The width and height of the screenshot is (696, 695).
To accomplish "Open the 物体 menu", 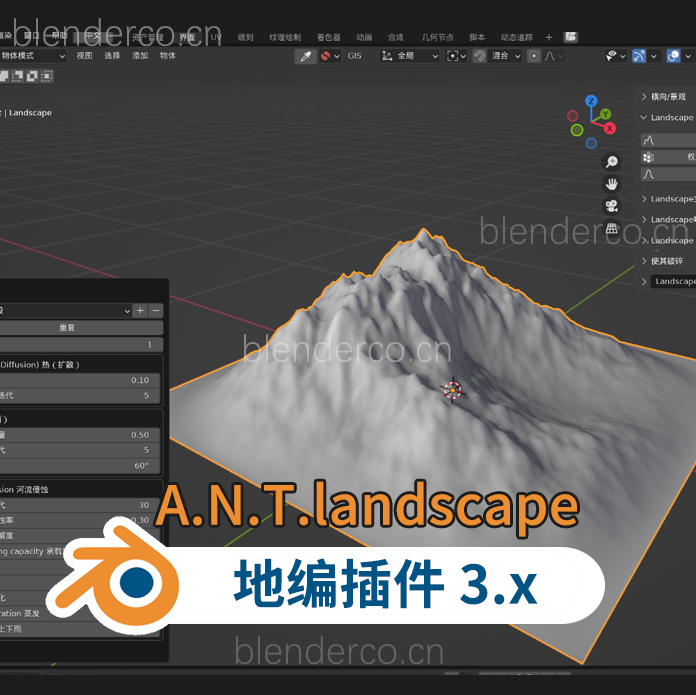I will point(168,56).
